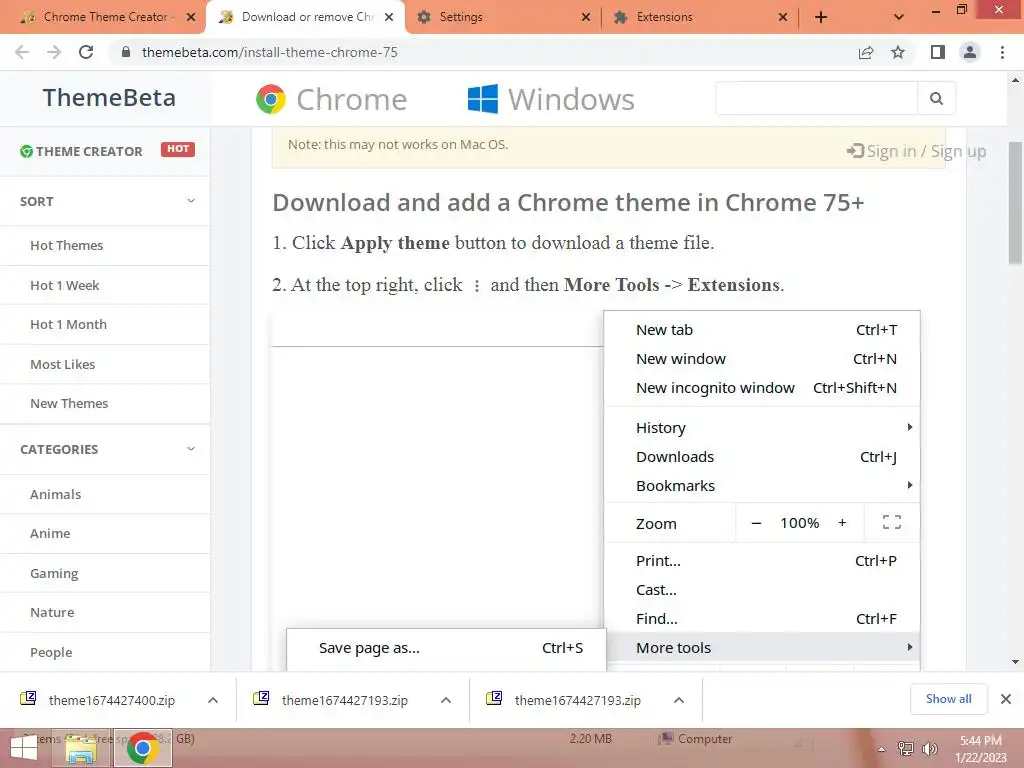
Task: Open options for rightmost theme1674427193.zip download
Action: [679, 700]
